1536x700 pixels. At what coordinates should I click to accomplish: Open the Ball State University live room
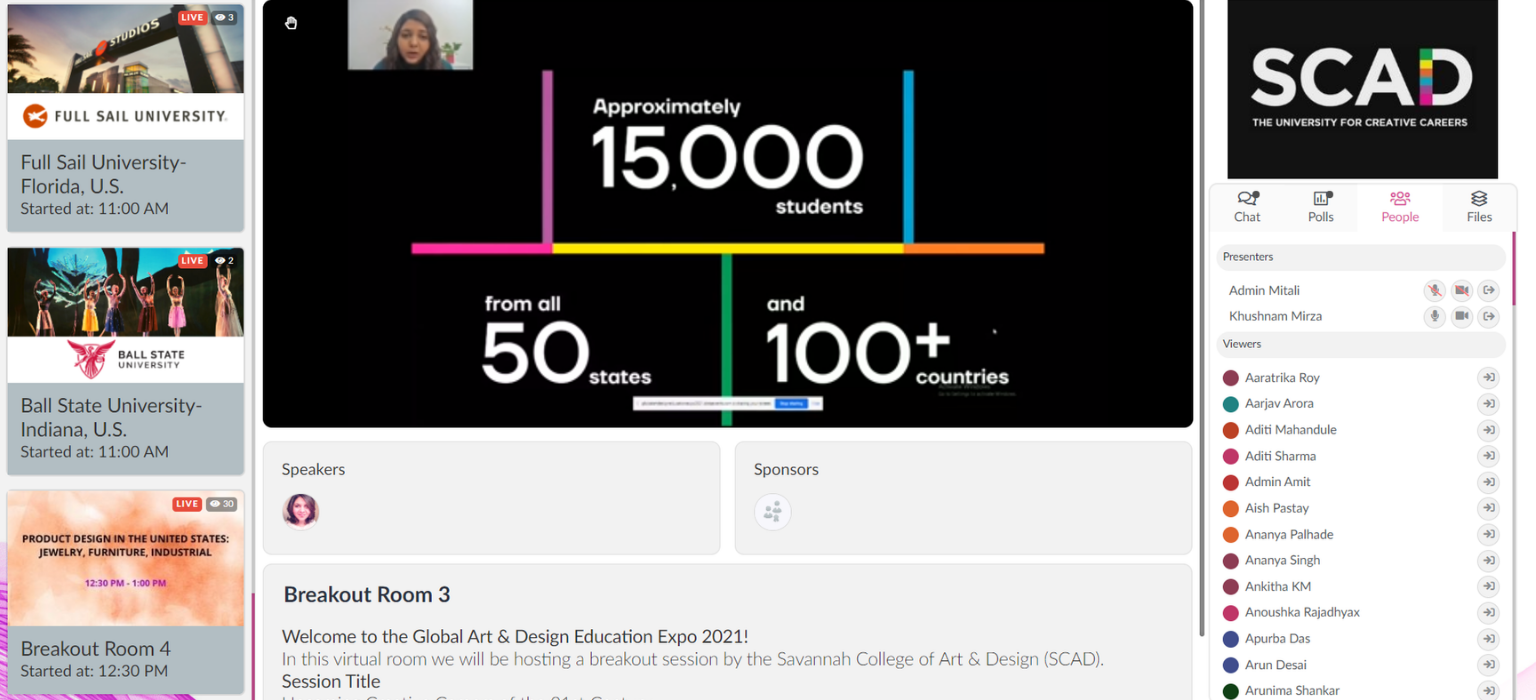click(125, 361)
